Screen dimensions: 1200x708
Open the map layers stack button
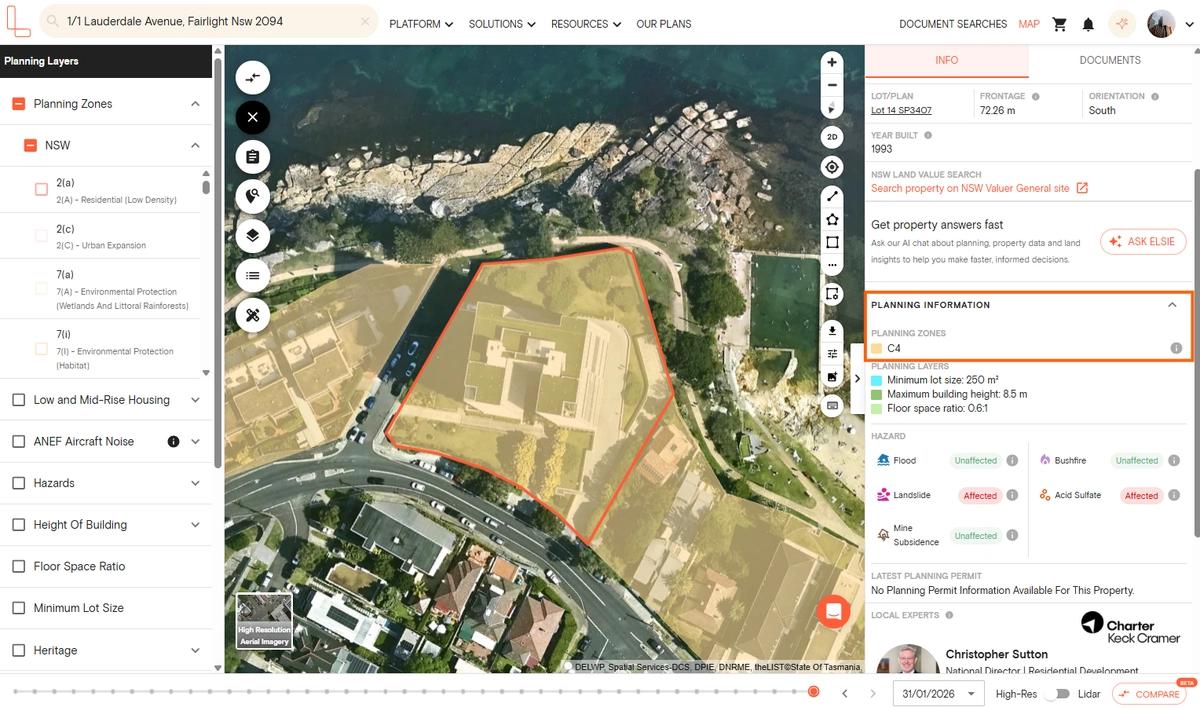point(252,236)
